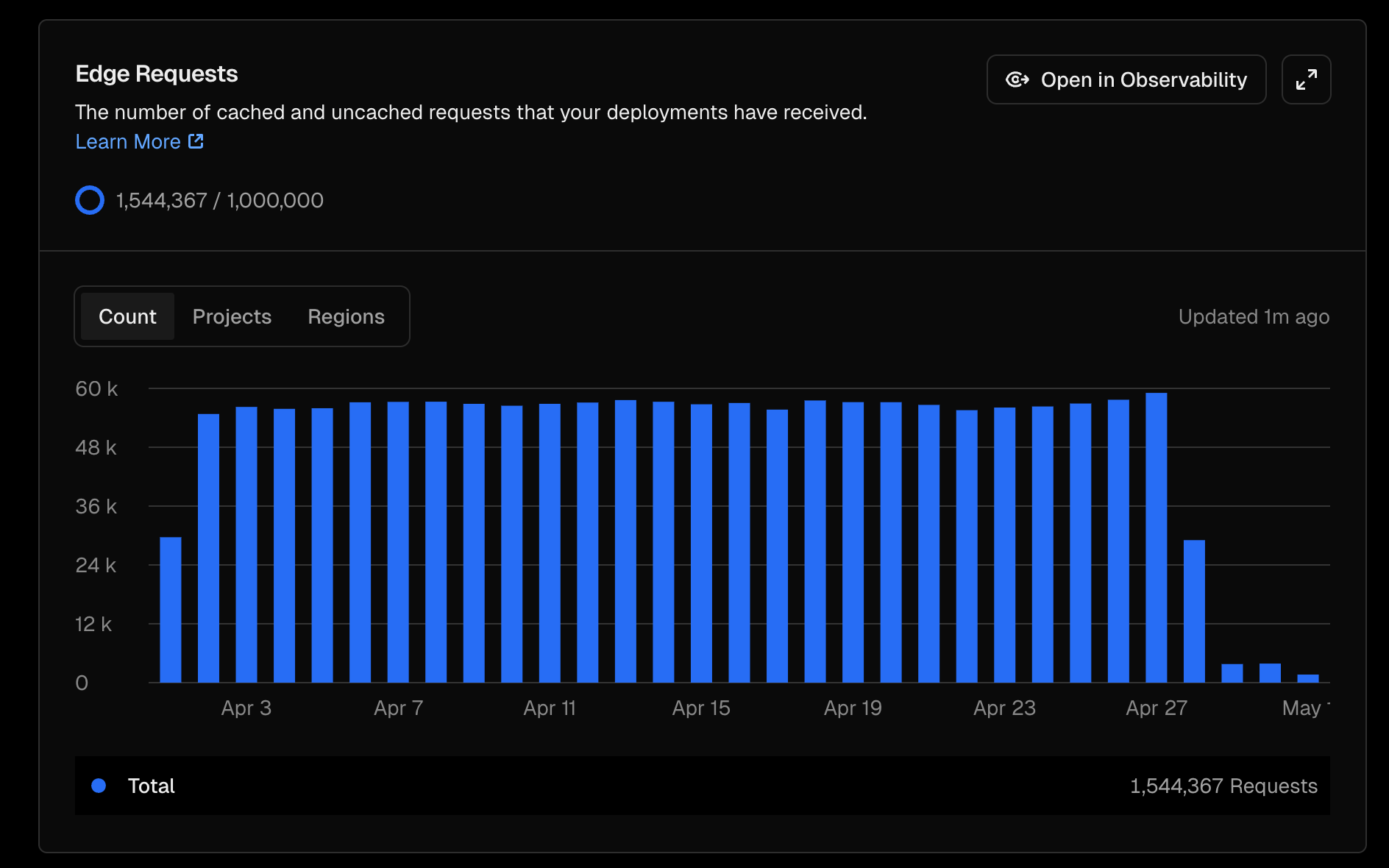The image size is (1389, 868).
Task: Click the eye icon inside Open in Observability
Action: [x=1017, y=79]
